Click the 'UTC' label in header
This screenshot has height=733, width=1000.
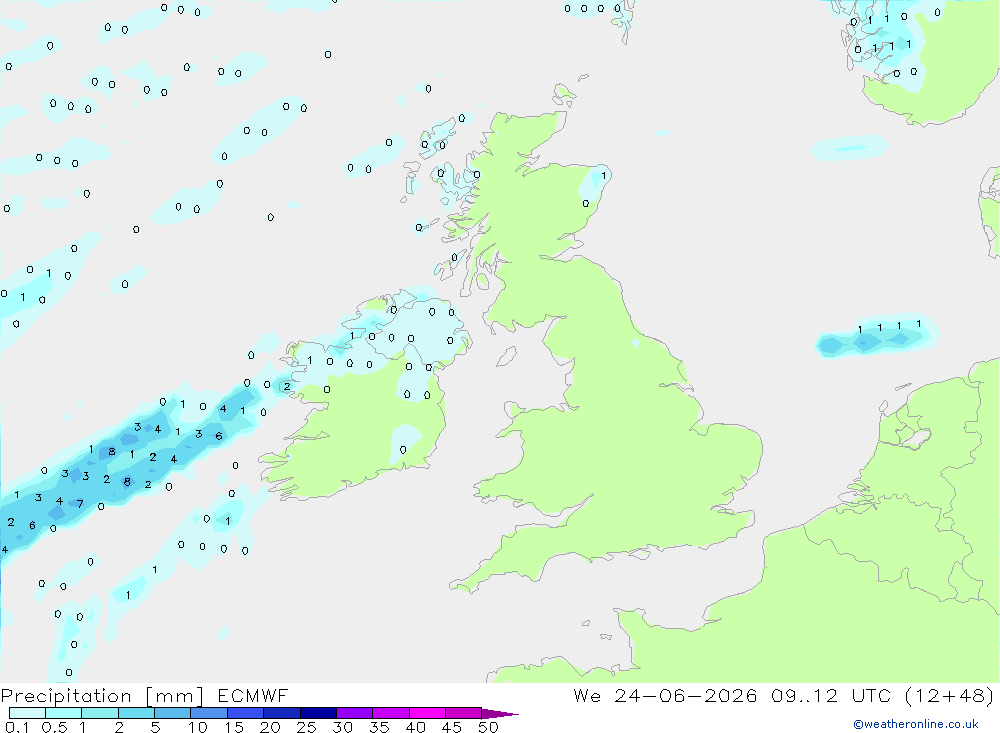(871, 695)
